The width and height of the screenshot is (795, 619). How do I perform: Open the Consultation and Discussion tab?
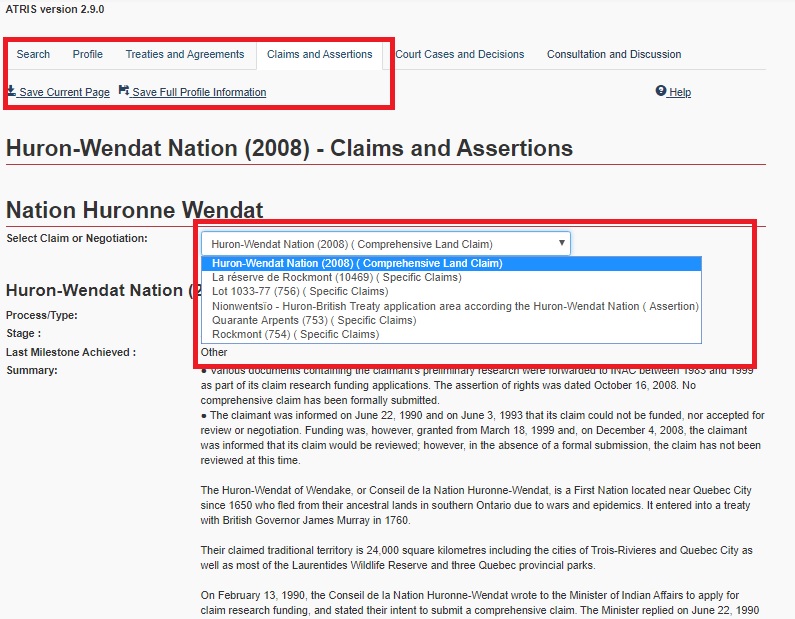pos(614,54)
